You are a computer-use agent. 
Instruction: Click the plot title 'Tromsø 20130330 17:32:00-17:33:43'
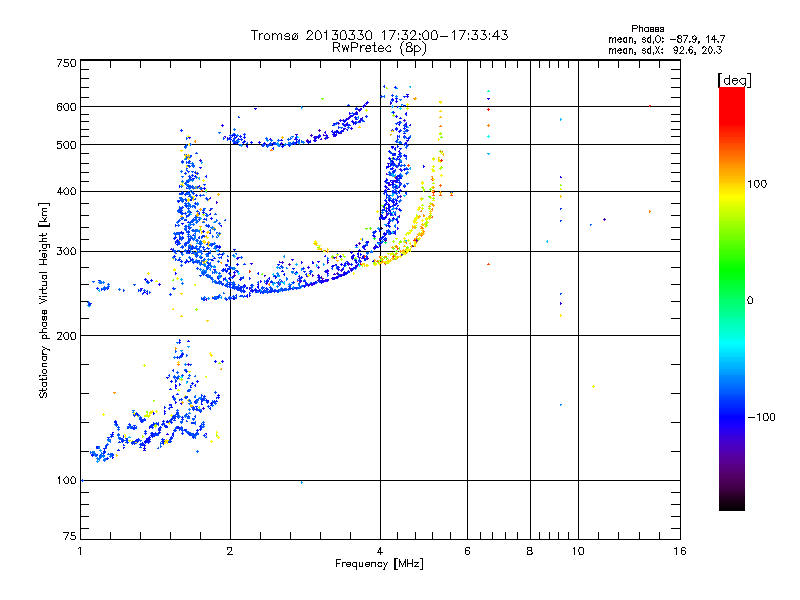[x=379, y=35]
